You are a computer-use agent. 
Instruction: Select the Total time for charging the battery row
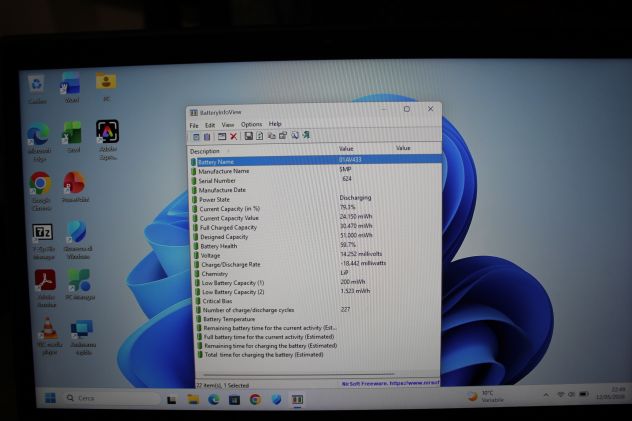318,355
